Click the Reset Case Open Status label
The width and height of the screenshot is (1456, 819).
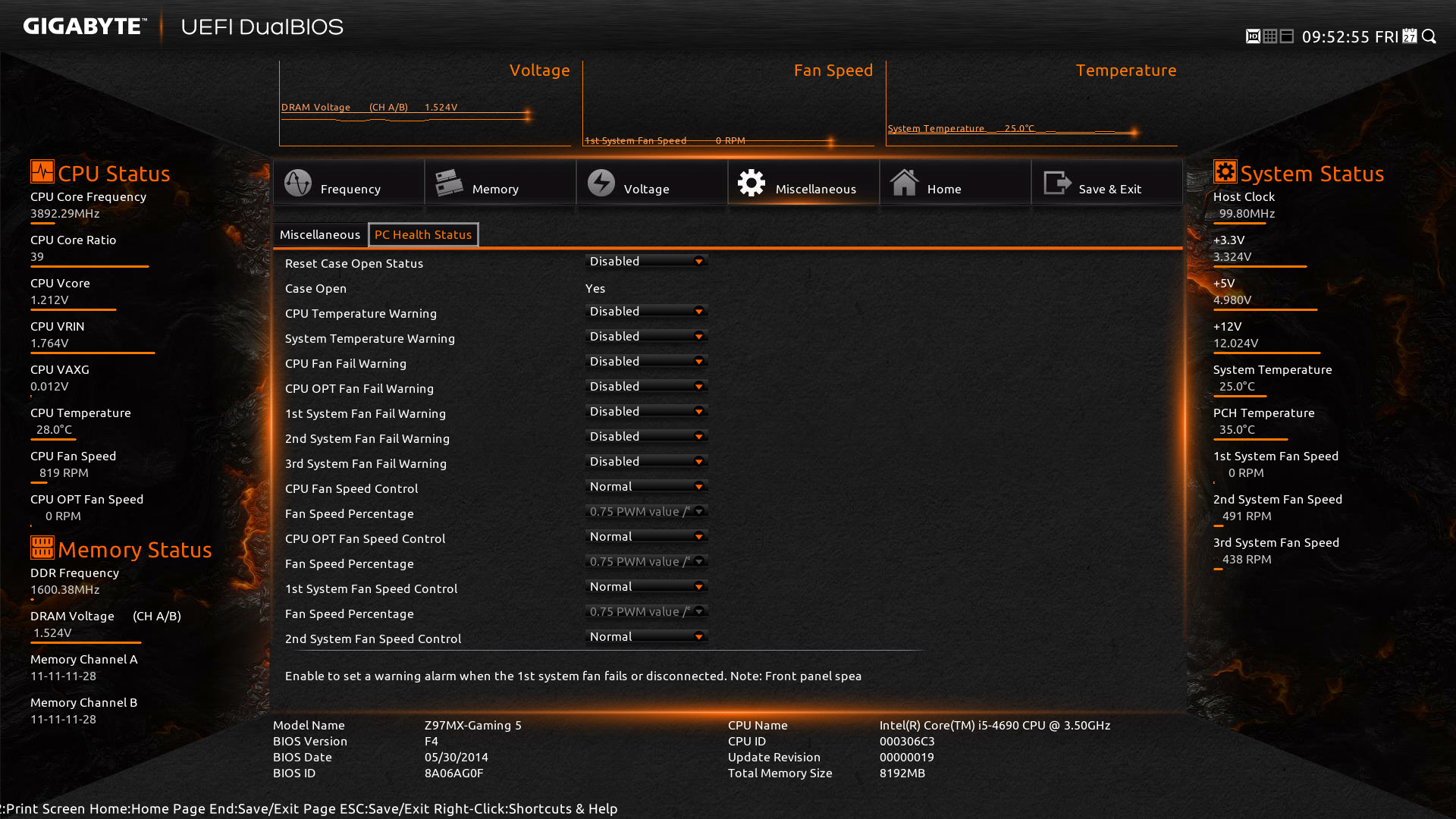click(x=354, y=263)
